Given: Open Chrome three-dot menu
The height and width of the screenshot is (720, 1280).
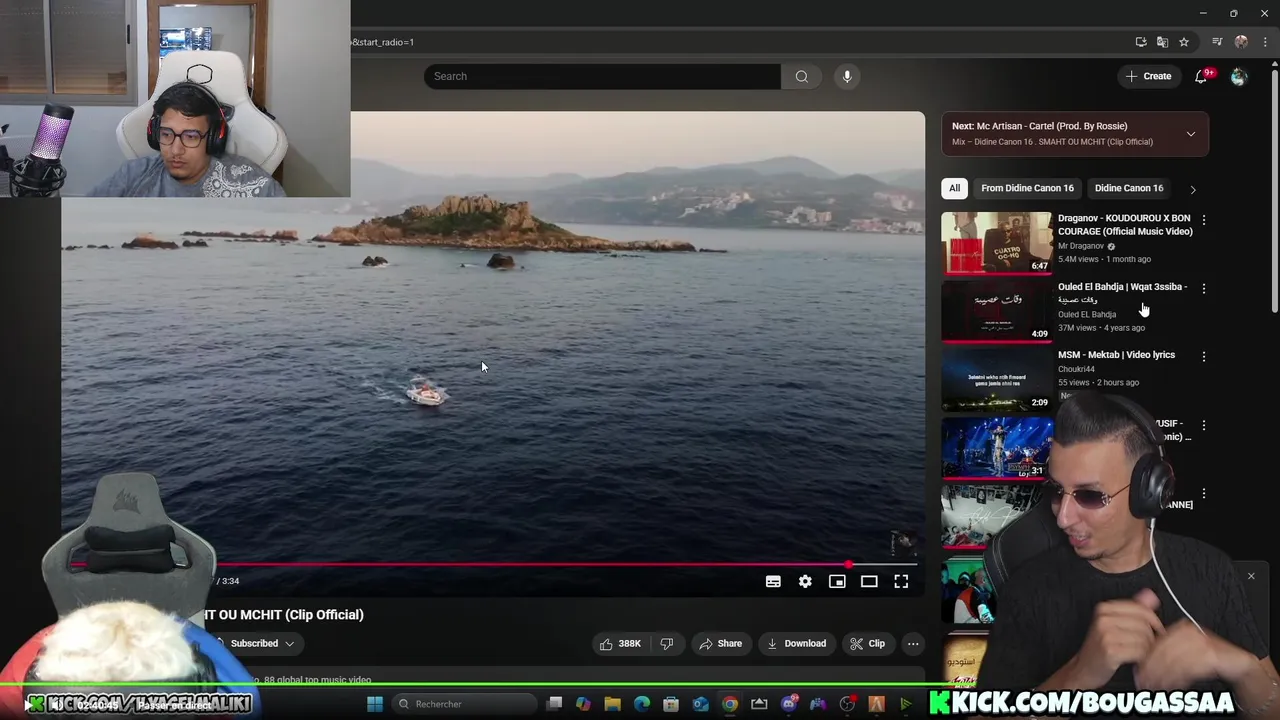Looking at the screenshot, I should pos(1265,42).
